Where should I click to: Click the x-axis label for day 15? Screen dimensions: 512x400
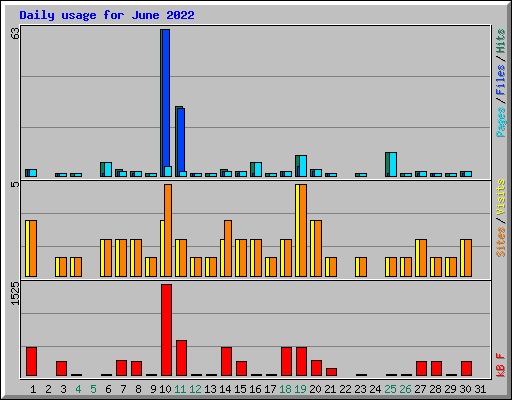[x=240, y=389]
